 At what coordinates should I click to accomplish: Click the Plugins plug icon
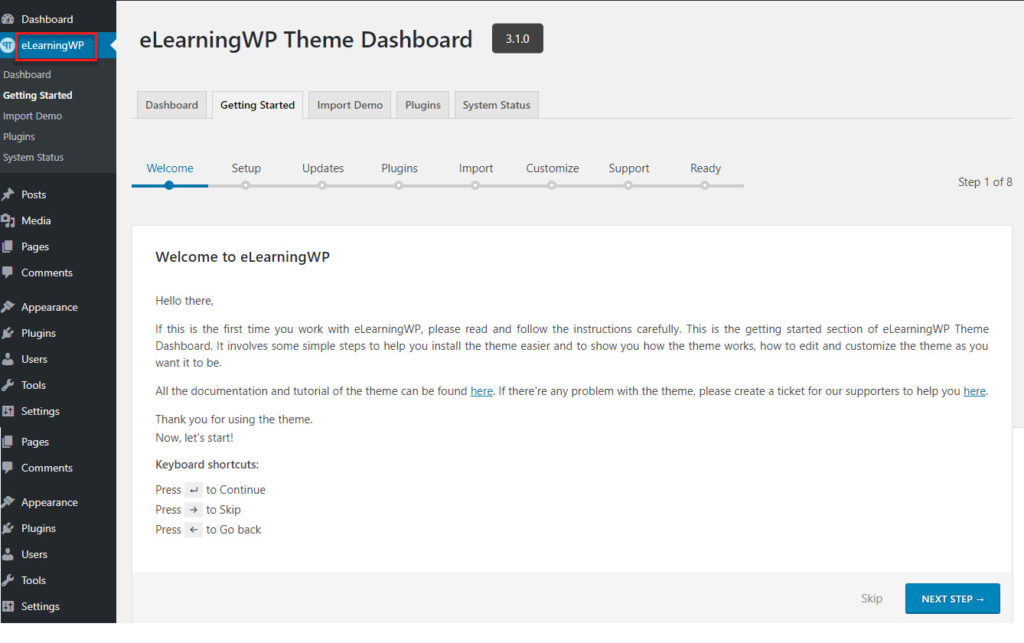pos(10,332)
